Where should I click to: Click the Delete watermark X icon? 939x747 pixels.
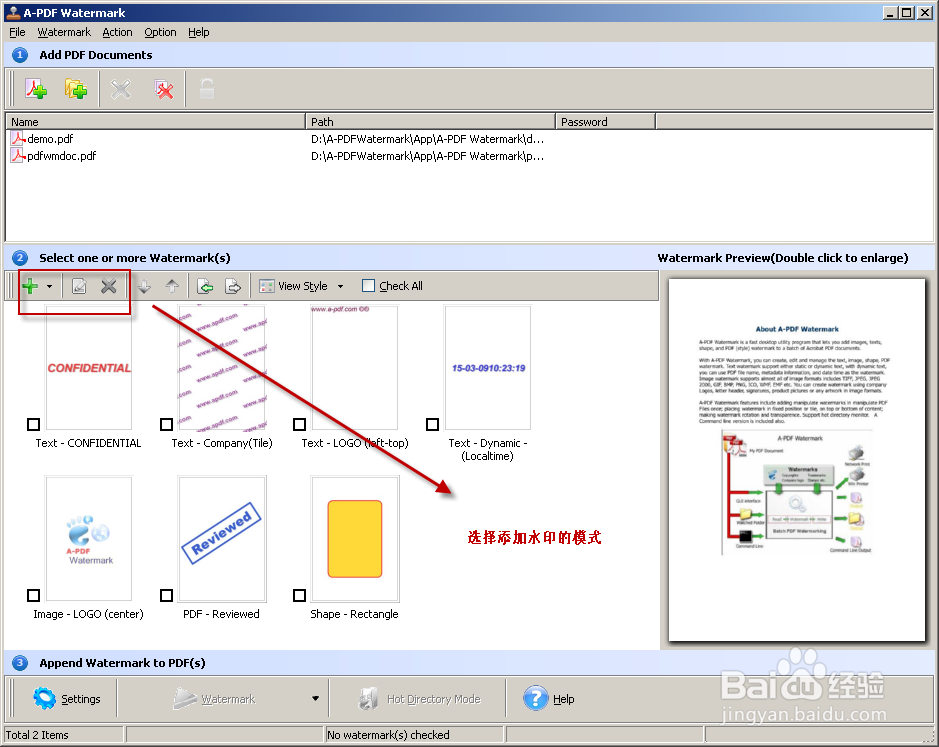108,286
